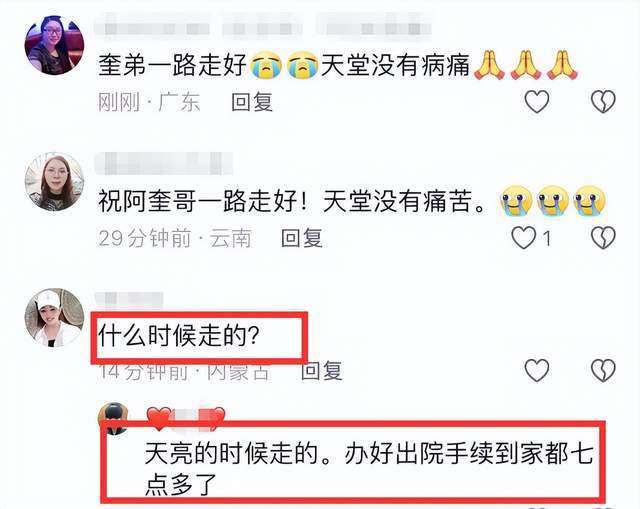This screenshot has width=640, height=509.
Task: Like the Yunnan comment showing 1 like
Action: coord(524,238)
